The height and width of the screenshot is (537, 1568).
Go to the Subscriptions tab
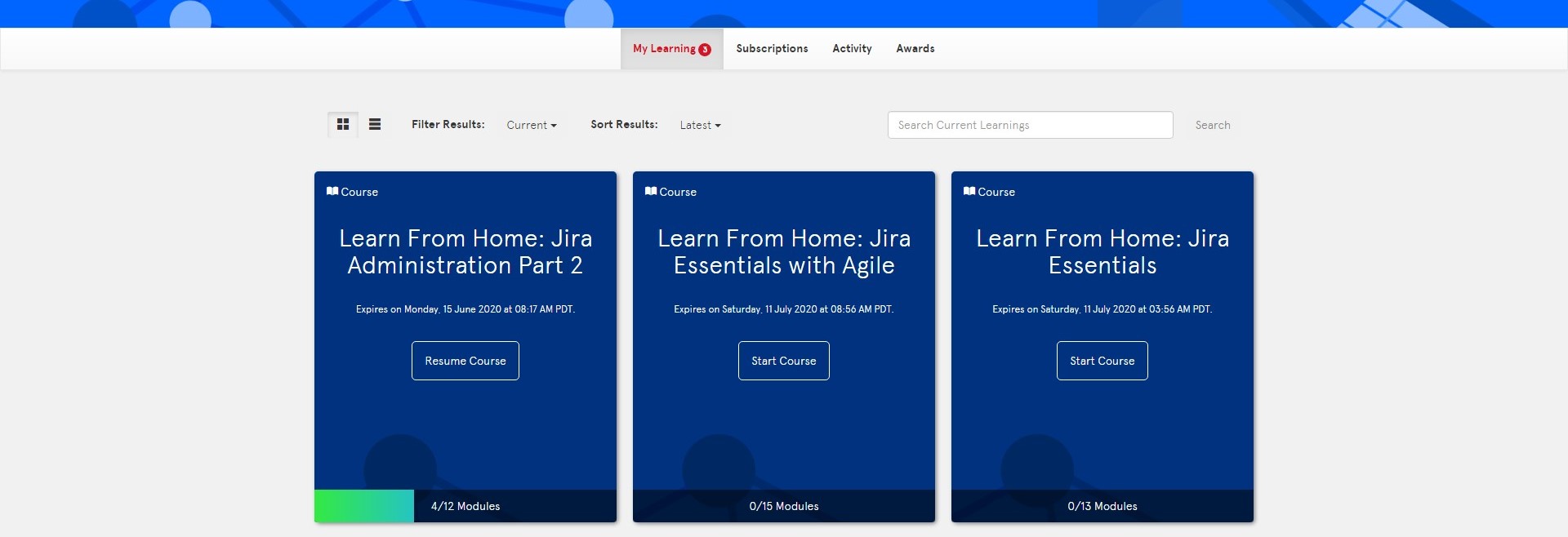point(772,49)
